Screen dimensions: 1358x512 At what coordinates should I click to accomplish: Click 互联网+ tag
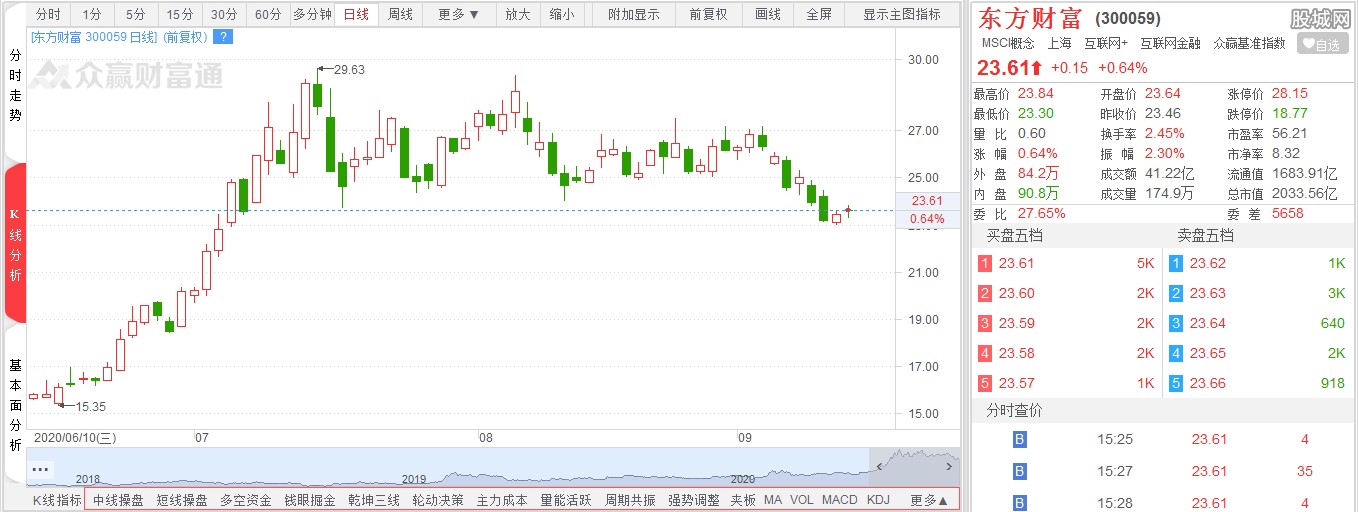point(1106,43)
